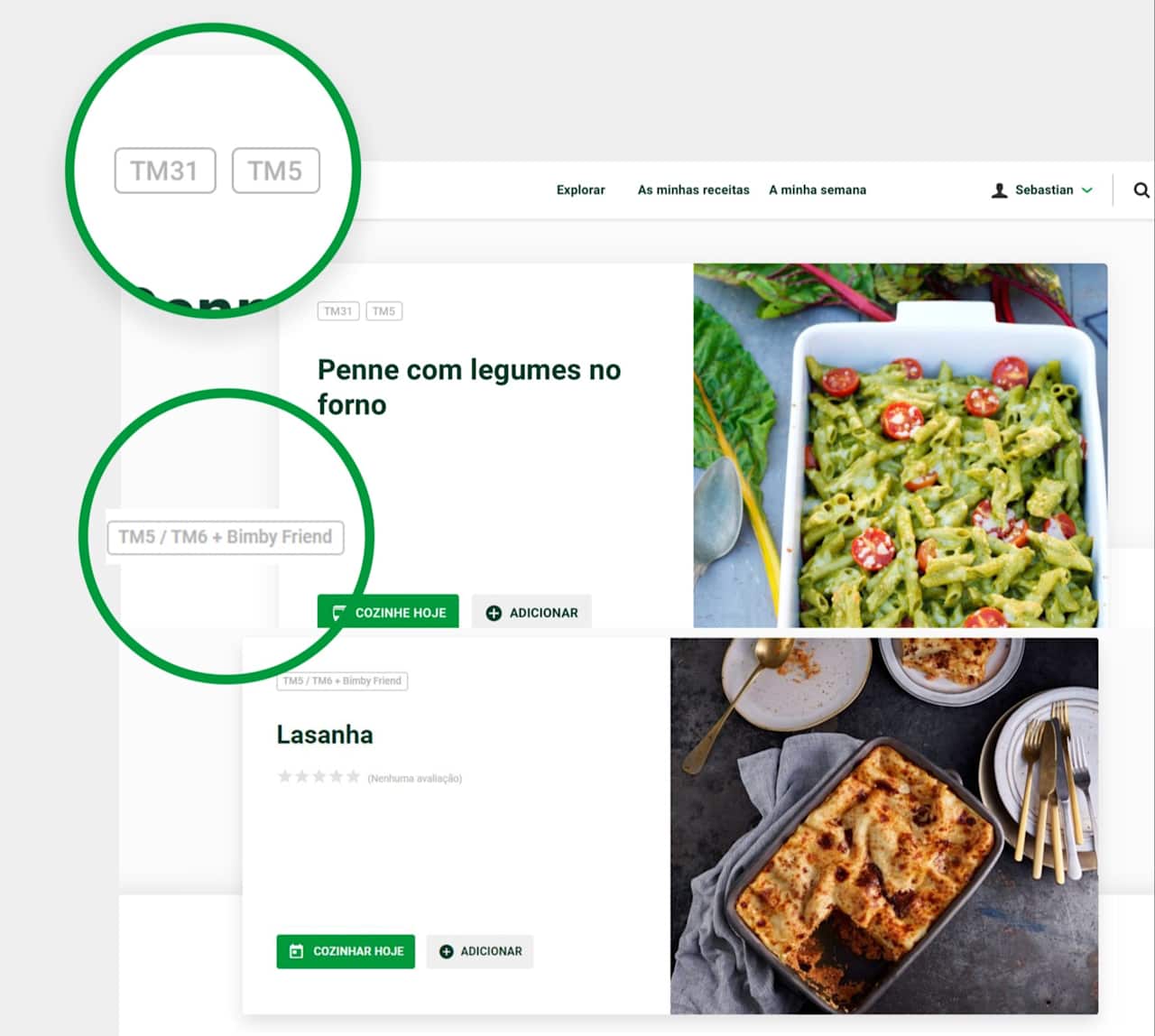The width and height of the screenshot is (1155, 1036).
Task: Click the plus icon next to Penne ADICIONAR
Action: 494,613
